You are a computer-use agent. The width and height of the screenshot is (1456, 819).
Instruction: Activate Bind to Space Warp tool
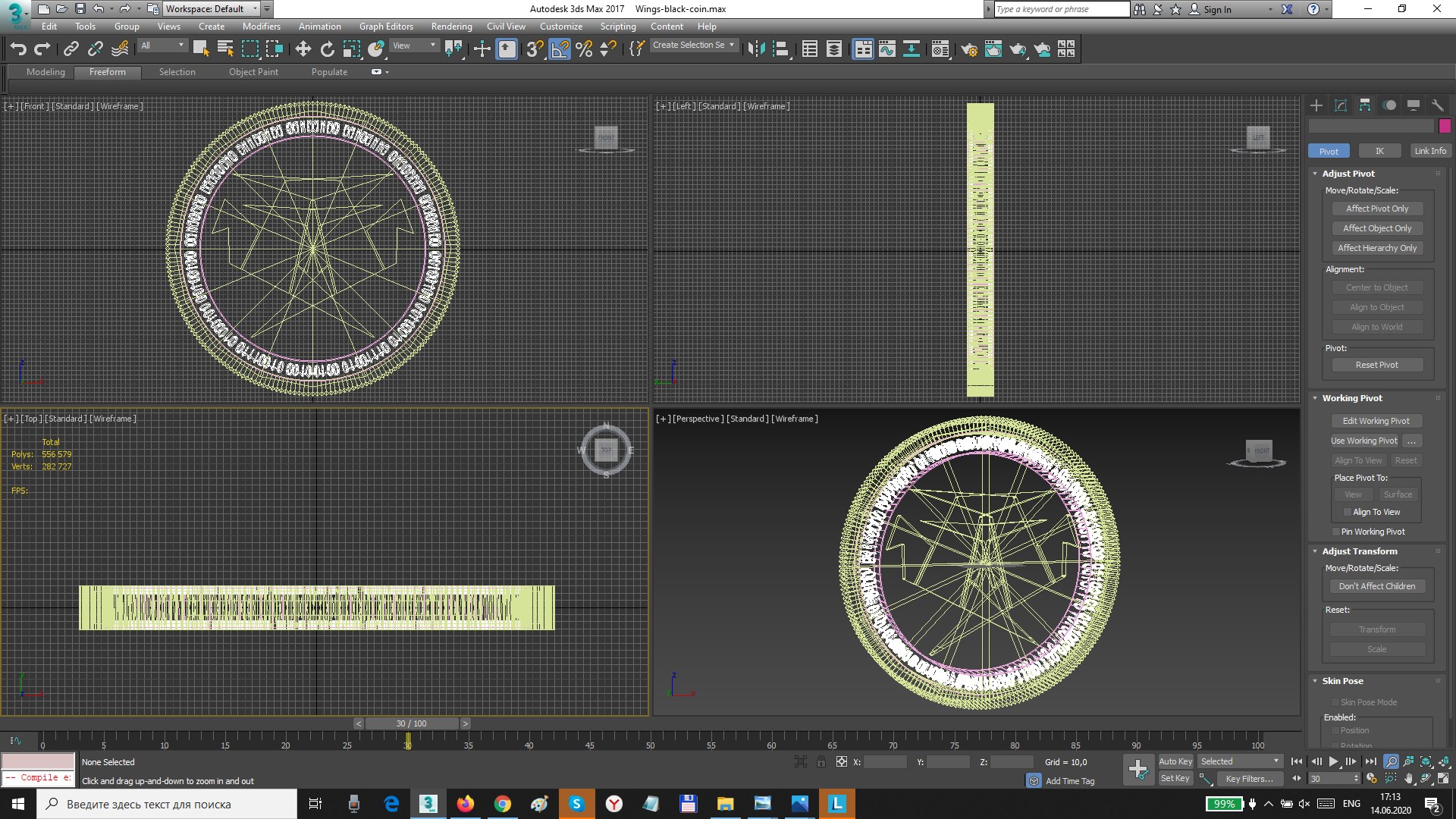point(119,49)
